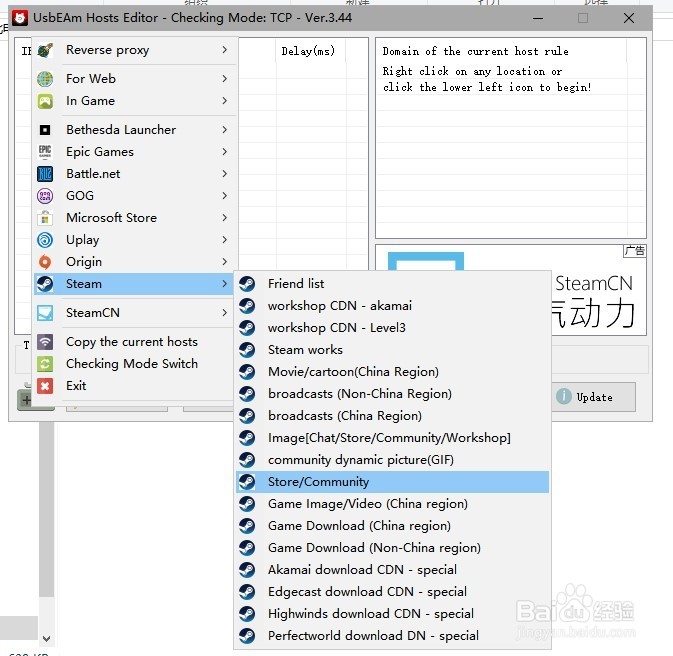Click the Epic Games logo icon
673x656 pixels.
point(45,152)
